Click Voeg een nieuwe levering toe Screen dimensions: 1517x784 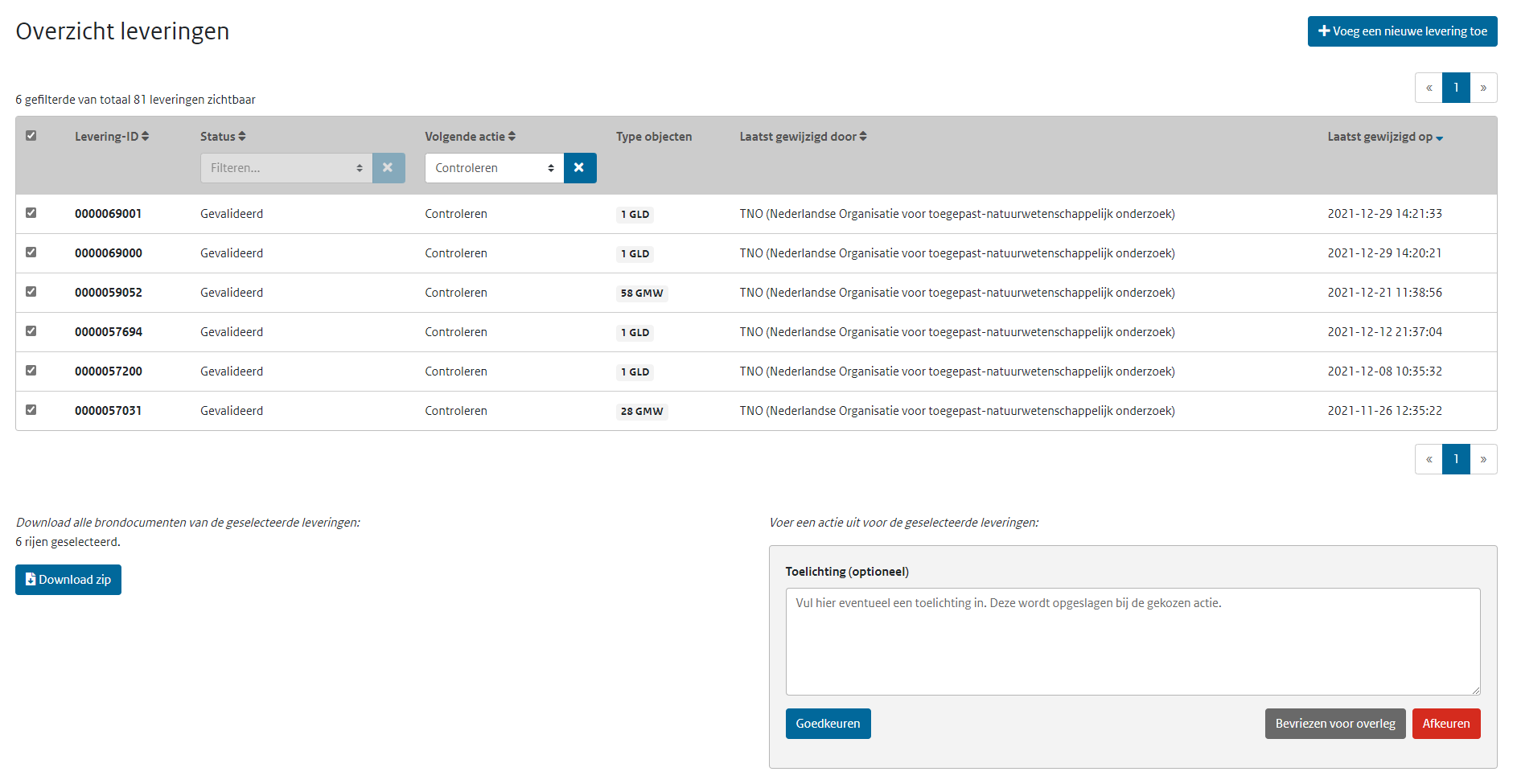[1402, 31]
